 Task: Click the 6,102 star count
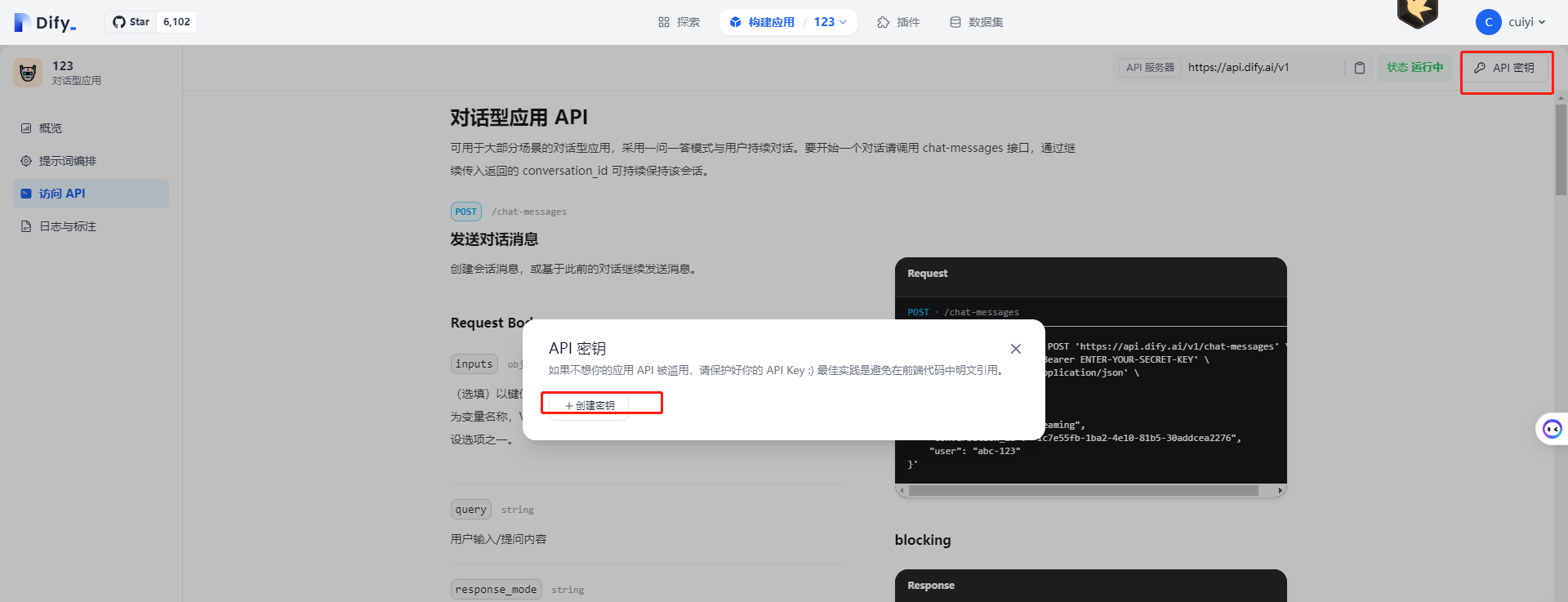click(176, 22)
